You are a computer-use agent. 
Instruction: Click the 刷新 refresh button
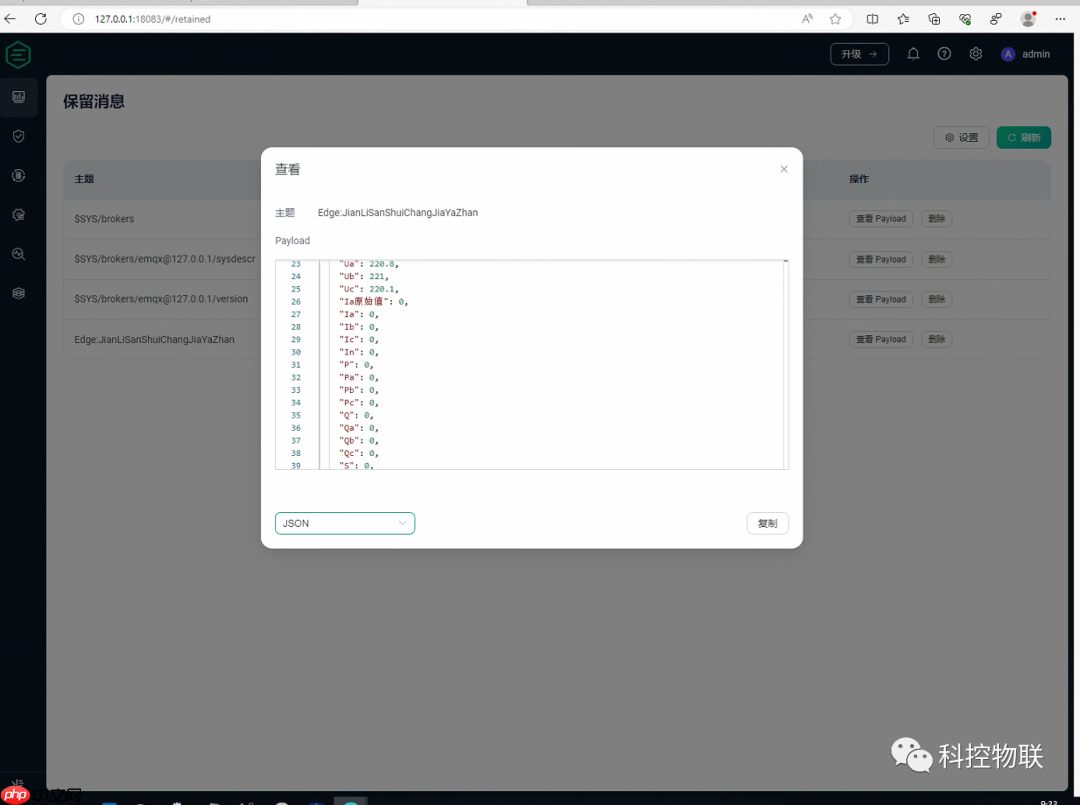[1024, 138]
